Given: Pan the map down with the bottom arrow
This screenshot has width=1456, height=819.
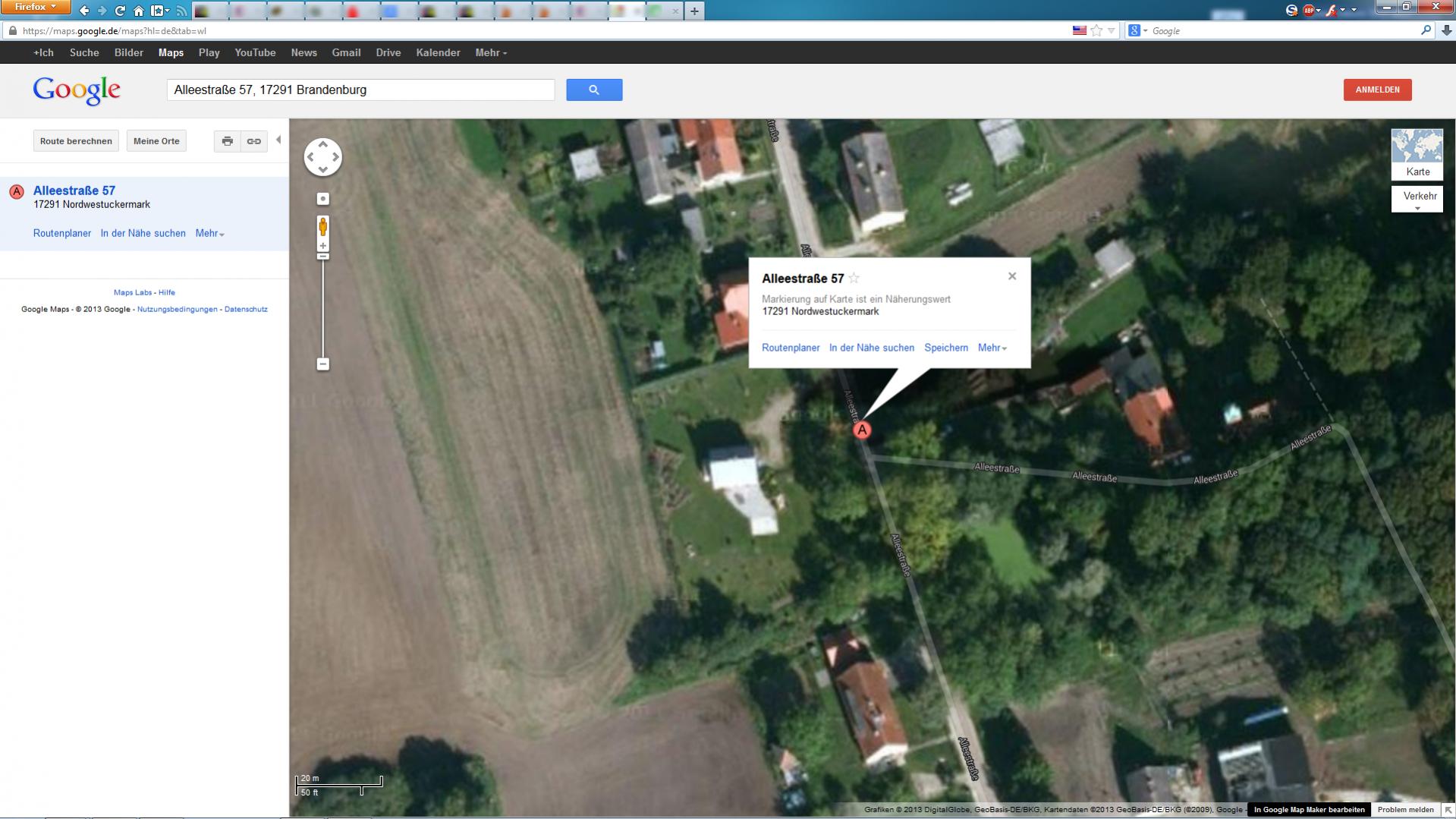Looking at the screenshot, I should (x=323, y=170).
